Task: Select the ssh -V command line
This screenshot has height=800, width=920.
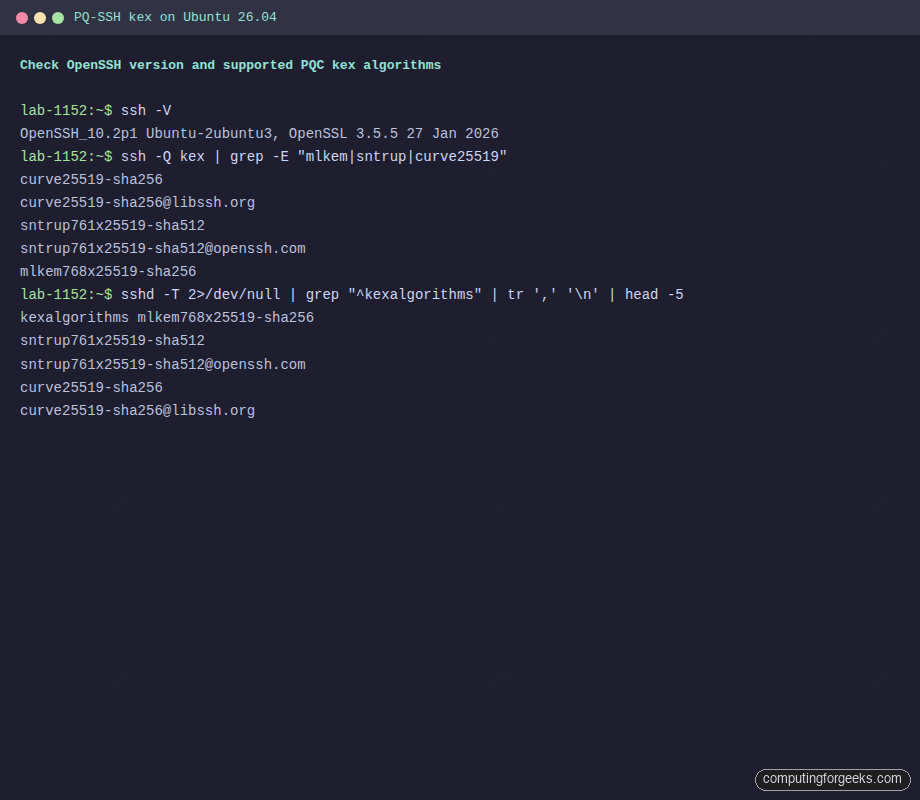Action: tap(147, 110)
